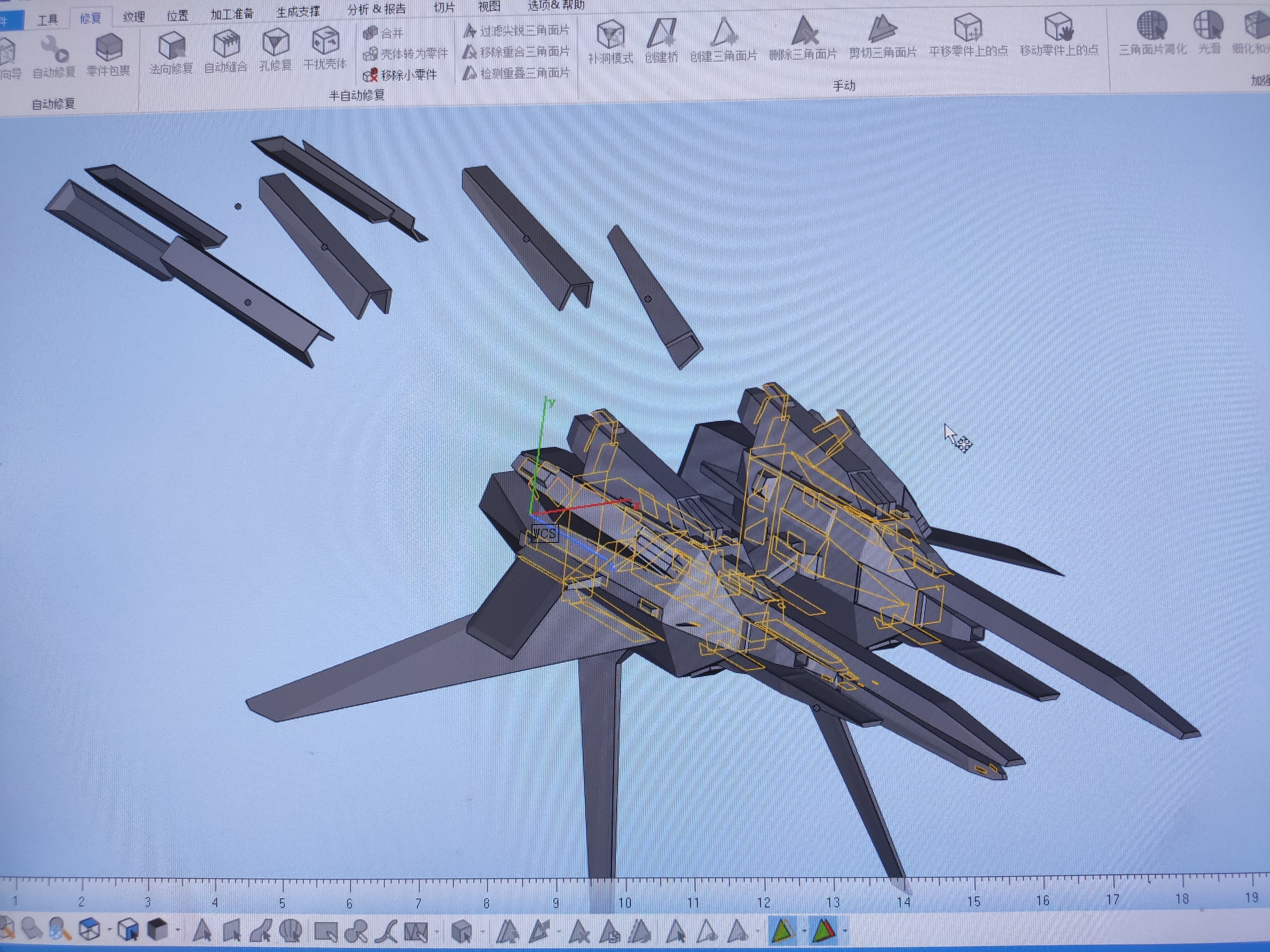Click the zoom magnifier icon in bottom toolbar
The width and height of the screenshot is (1270, 952).
(x=31, y=929)
